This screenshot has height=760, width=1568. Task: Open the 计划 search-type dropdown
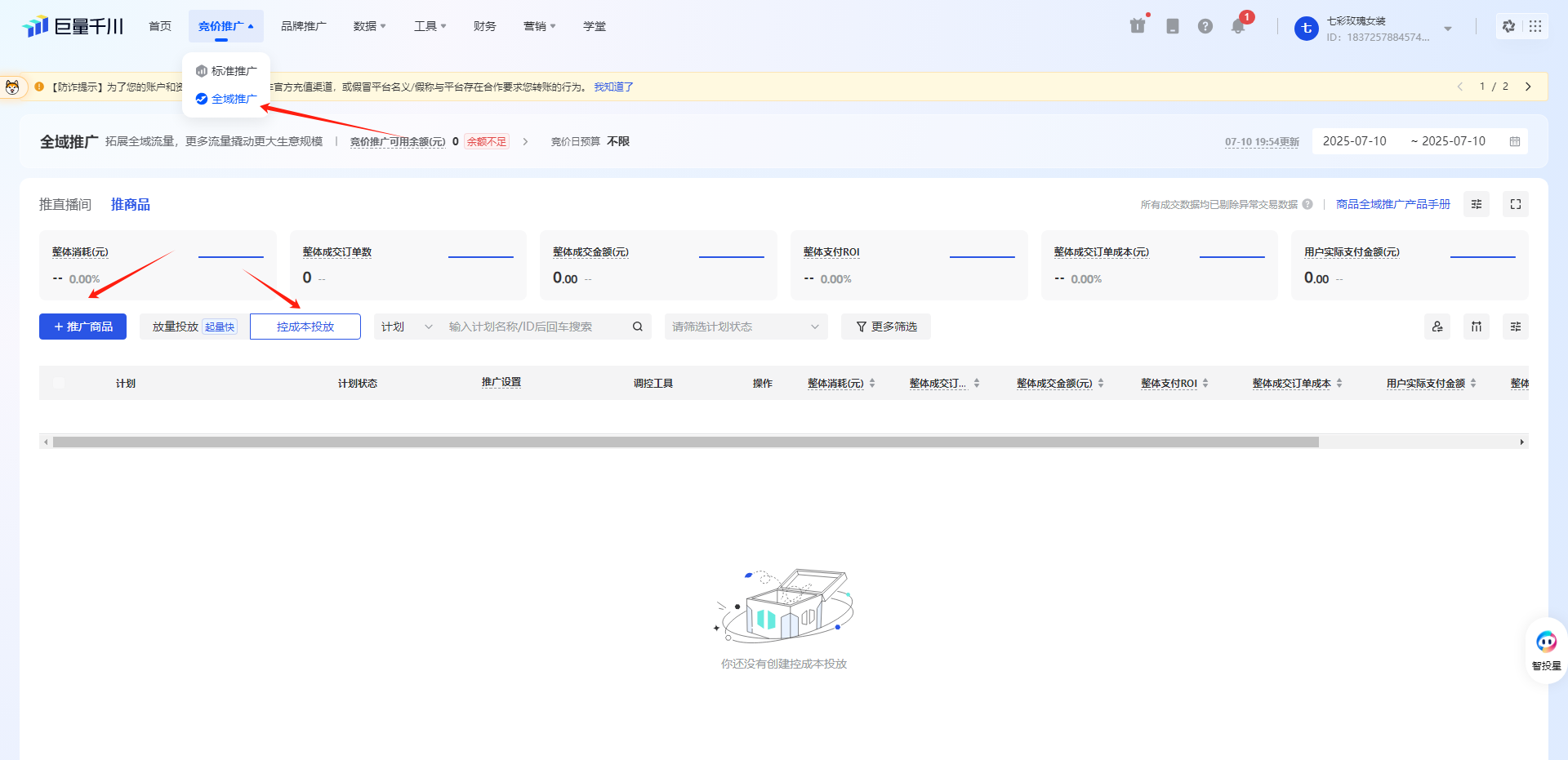(x=406, y=327)
